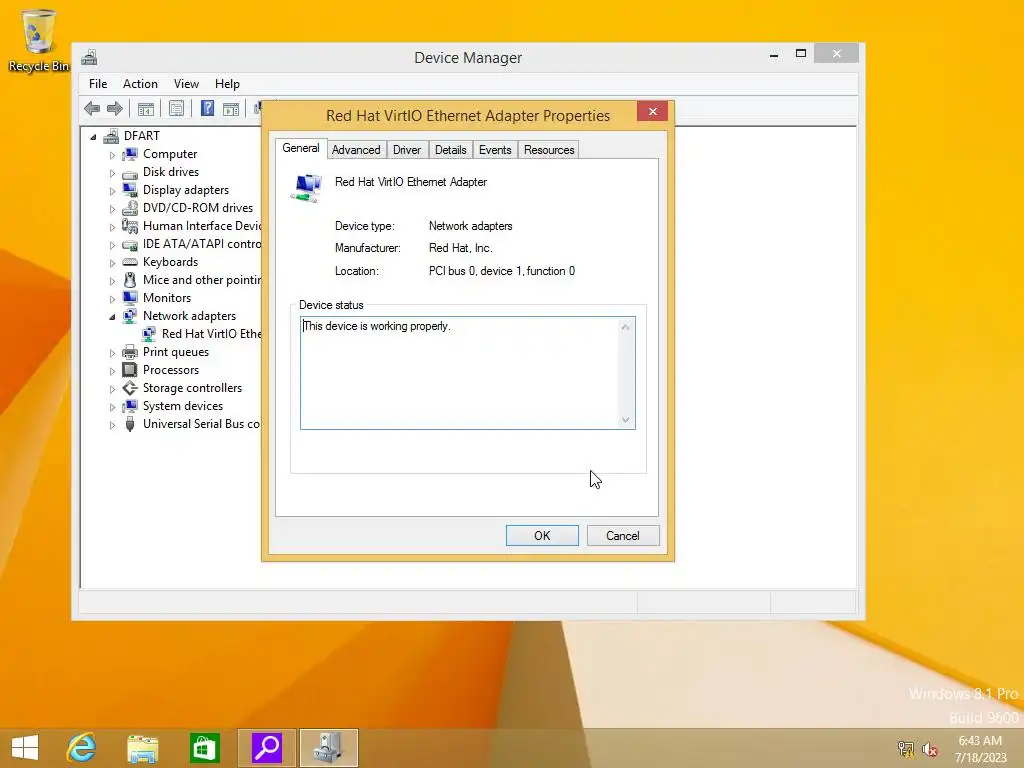Expand the Disk drives tree node
The image size is (1024, 768).
(112, 173)
